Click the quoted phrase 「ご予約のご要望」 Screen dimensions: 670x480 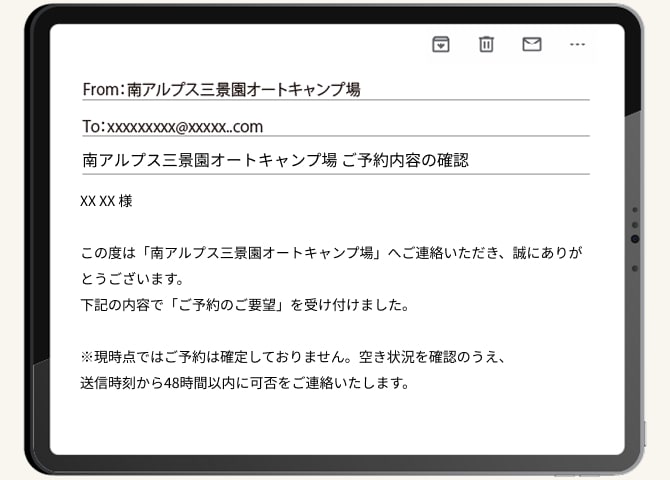coord(237,304)
